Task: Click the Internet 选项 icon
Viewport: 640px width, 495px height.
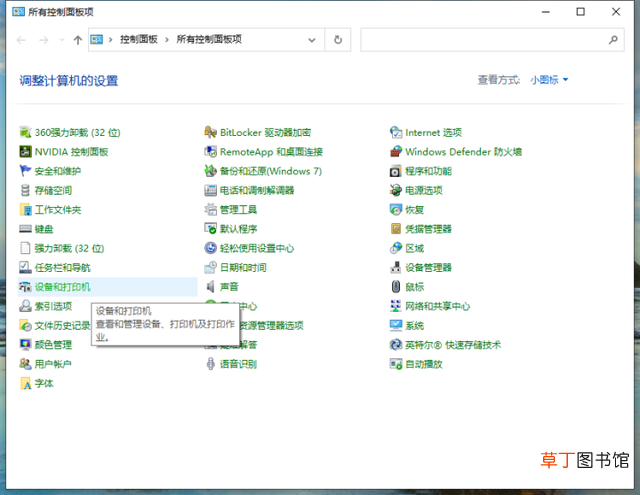Action: point(396,132)
